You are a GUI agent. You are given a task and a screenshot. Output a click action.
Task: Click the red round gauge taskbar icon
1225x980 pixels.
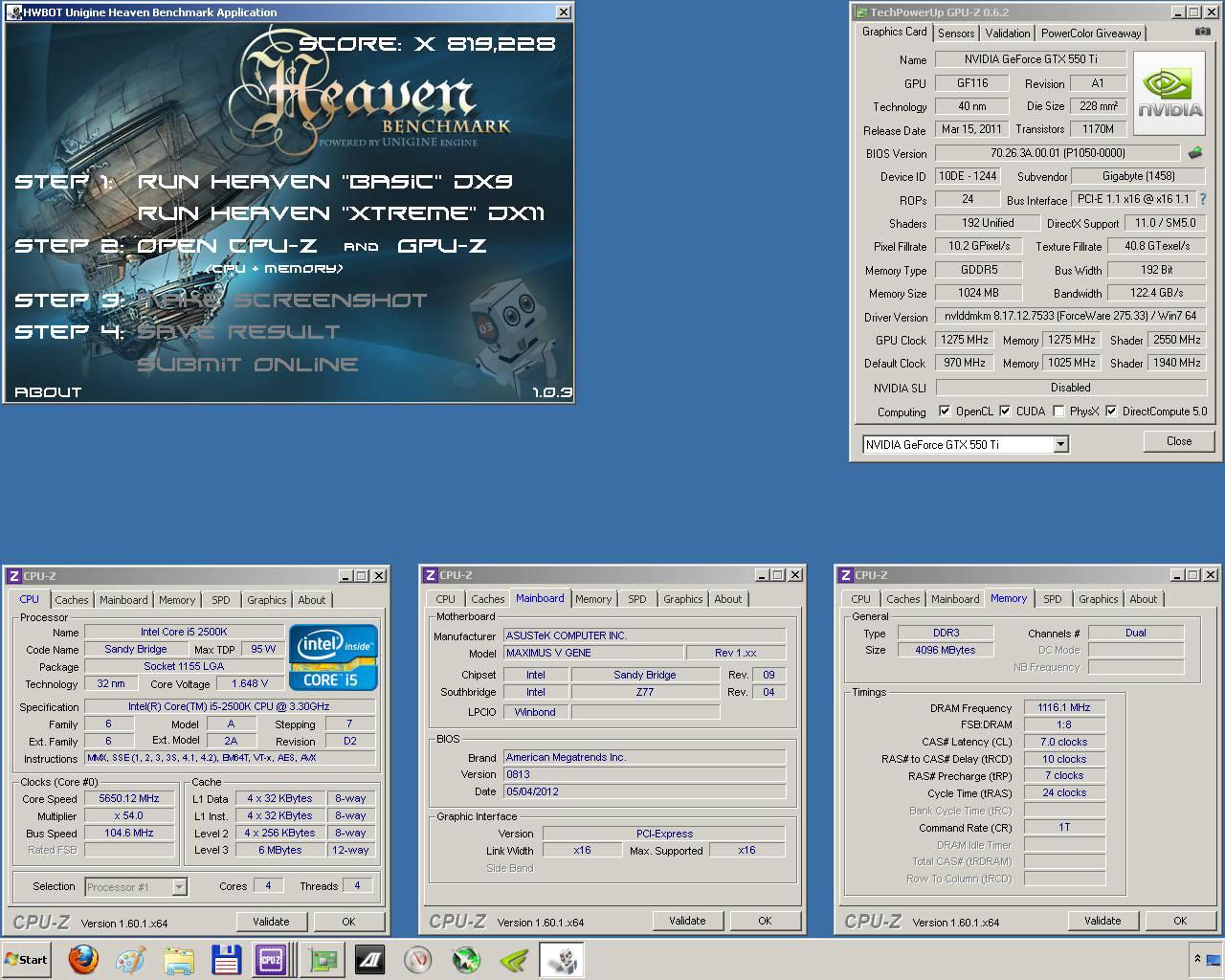click(418, 959)
